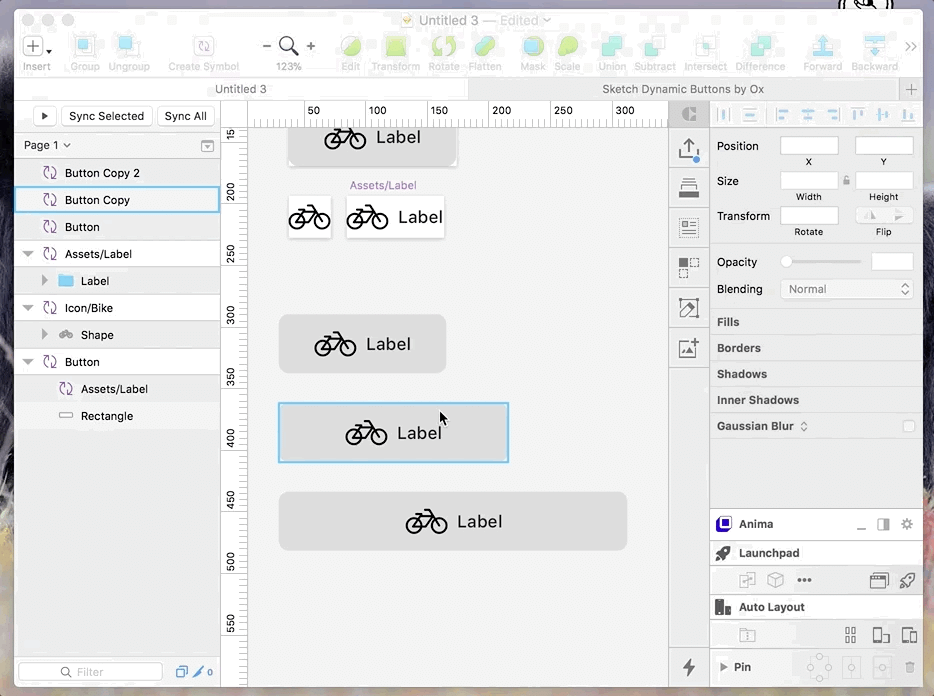Image resolution: width=934 pixels, height=696 pixels.
Task: Select the Rectangle layer
Action: 117,416
